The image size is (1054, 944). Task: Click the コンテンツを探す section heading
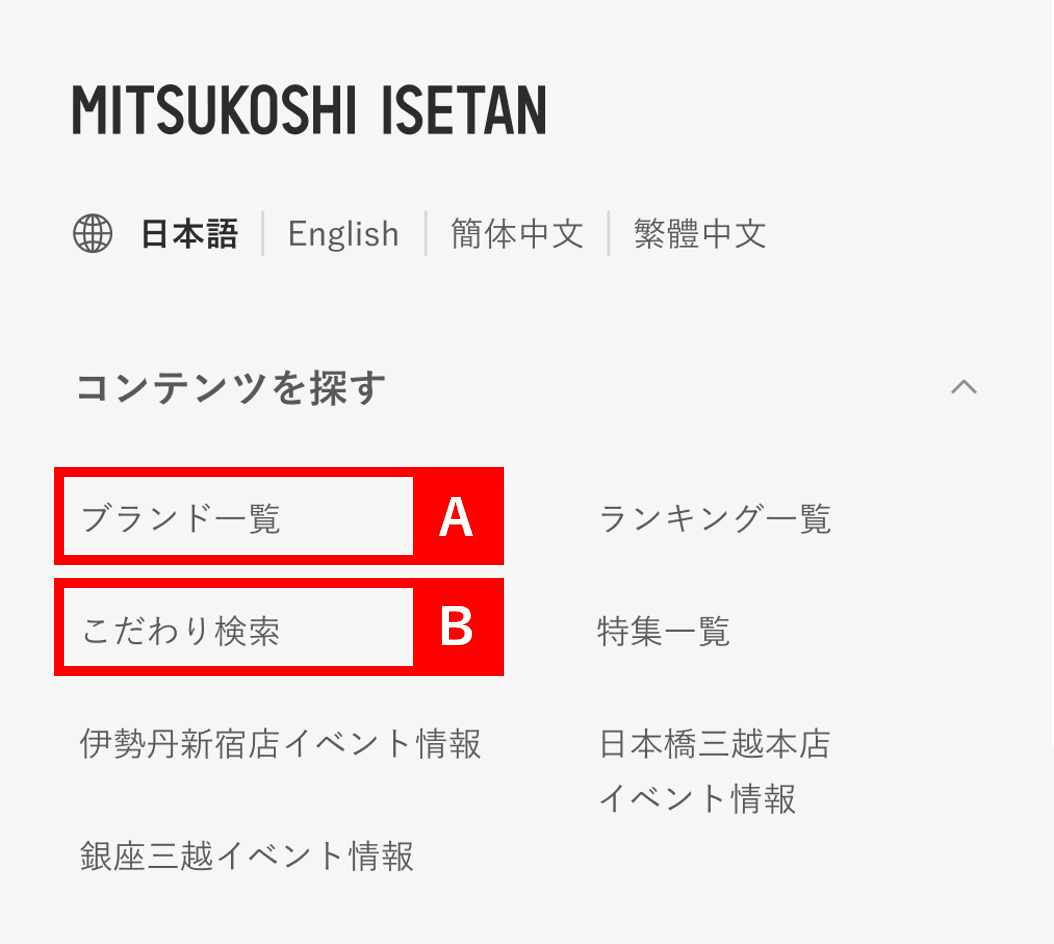pyautogui.click(x=231, y=388)
